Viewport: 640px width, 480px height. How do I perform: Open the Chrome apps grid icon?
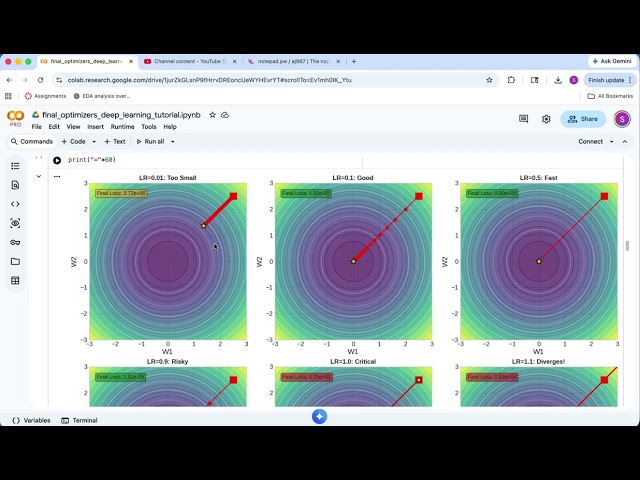click(x=8, y=96)
